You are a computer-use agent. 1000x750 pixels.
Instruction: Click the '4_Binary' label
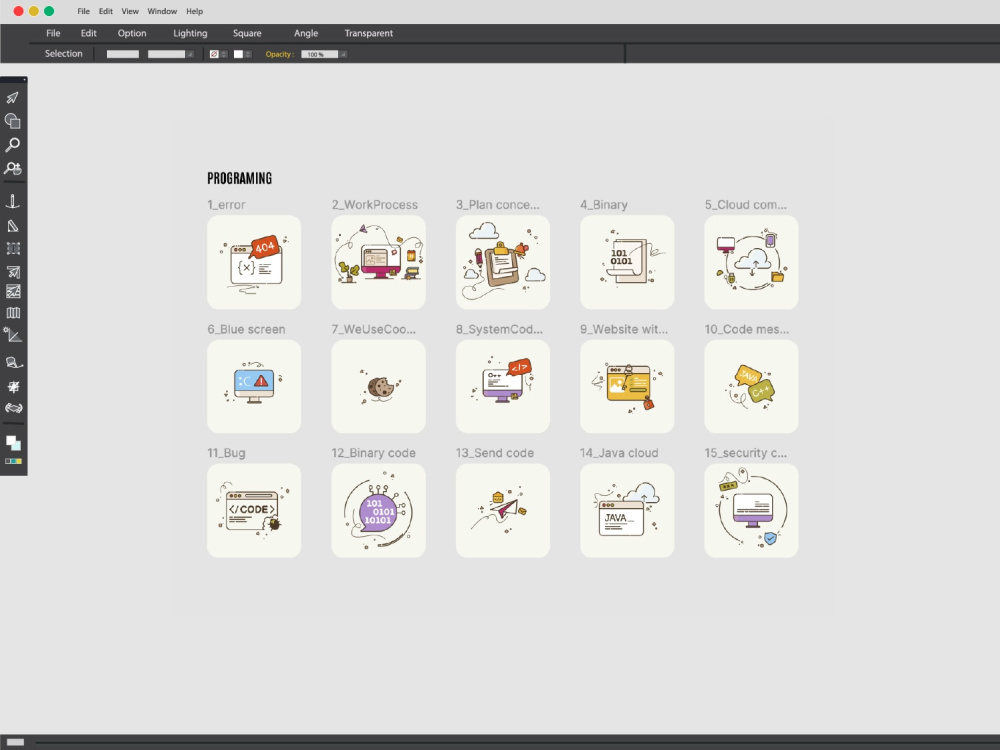[604, 205]
